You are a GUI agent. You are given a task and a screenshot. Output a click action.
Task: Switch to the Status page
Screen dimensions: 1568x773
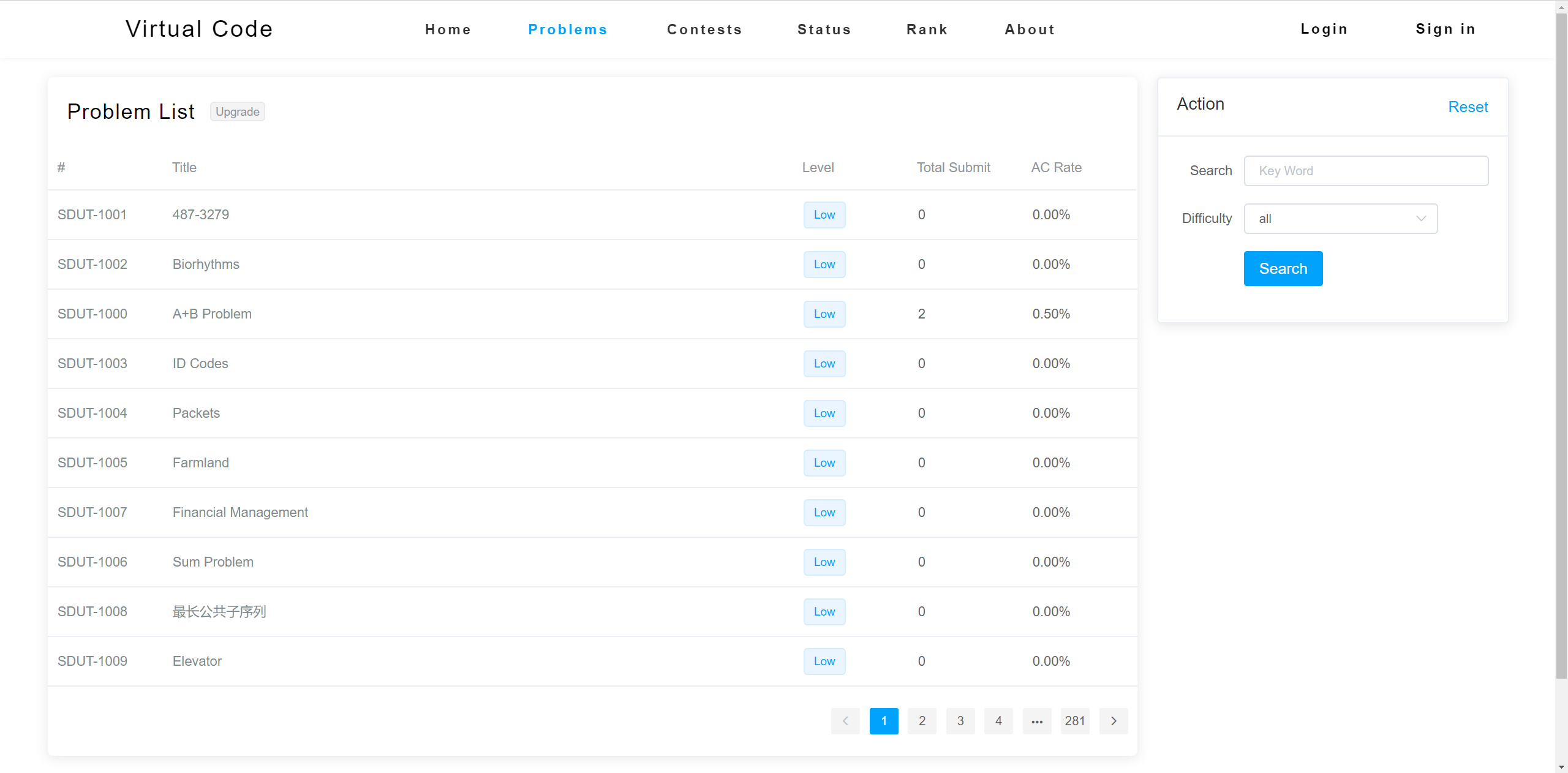coord(824,29)
